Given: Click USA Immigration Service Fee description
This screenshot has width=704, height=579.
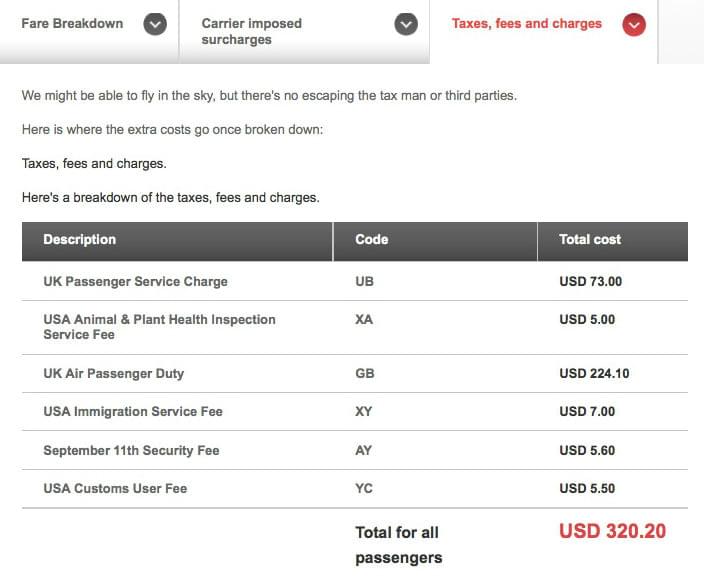Looking at the screenshot, I should coord(133,412).
